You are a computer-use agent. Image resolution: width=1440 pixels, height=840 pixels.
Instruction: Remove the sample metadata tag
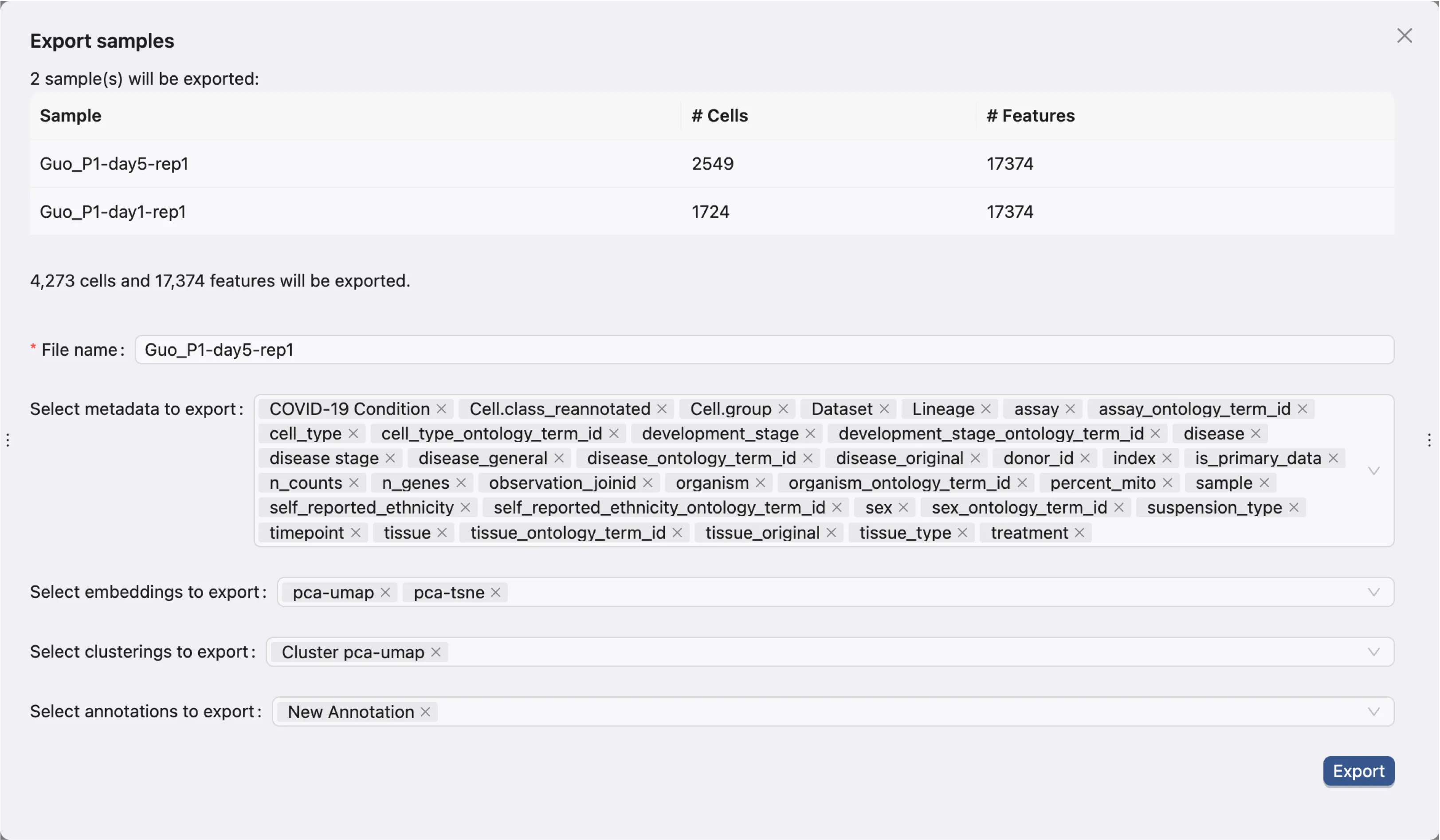pyautogui.click(x=1264, y=483)
